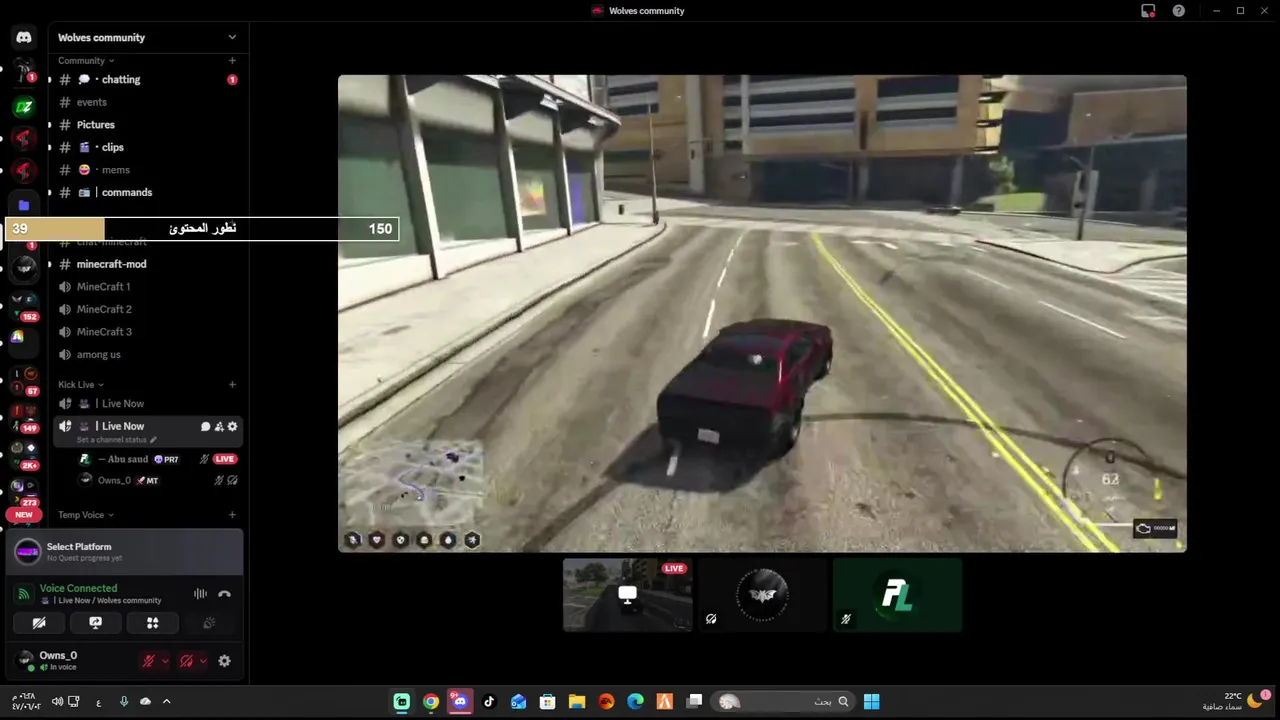Open User Settings gear icon
This screenshot has width=1280, height=720.
(224, 661)
